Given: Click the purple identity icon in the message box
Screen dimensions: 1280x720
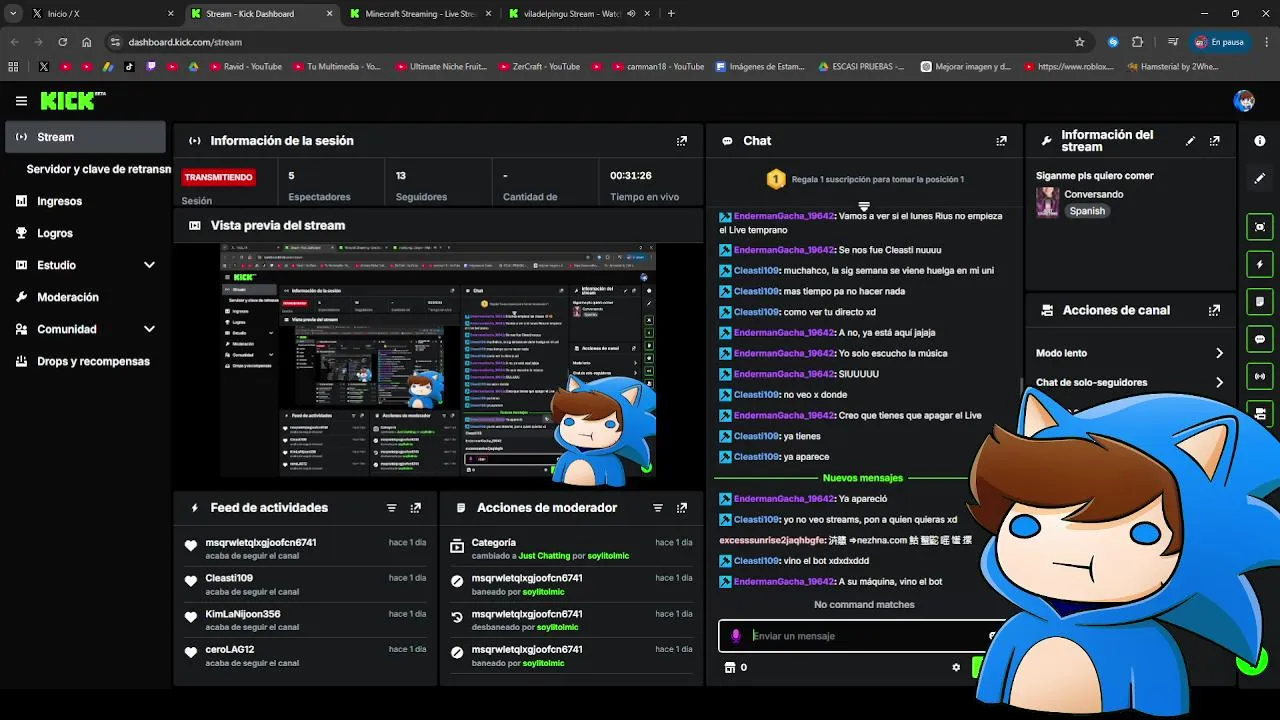Looking at the screenshot, I should [x=736, y=636].
